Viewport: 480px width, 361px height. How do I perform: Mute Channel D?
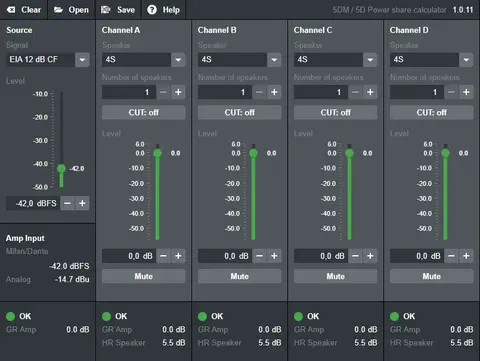(x=432, y=276)
